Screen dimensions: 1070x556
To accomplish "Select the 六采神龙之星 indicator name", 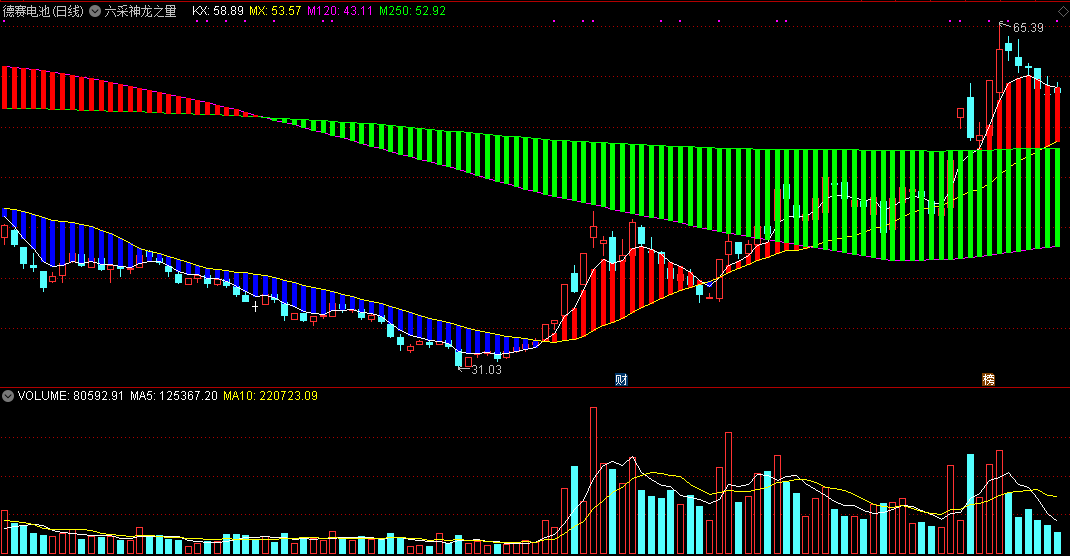I will 140,11.
